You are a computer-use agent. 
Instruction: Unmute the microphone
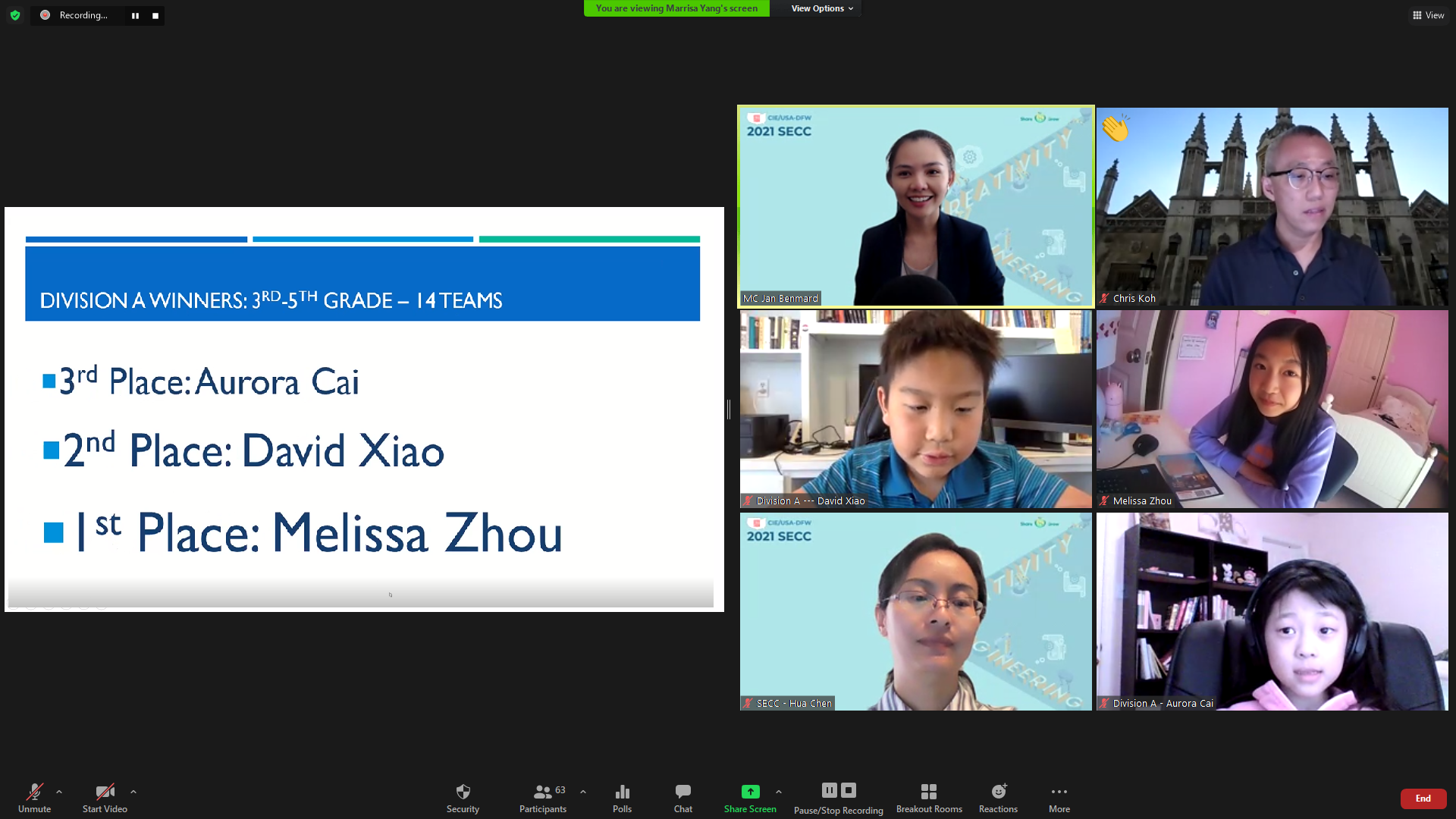(34, 798)
